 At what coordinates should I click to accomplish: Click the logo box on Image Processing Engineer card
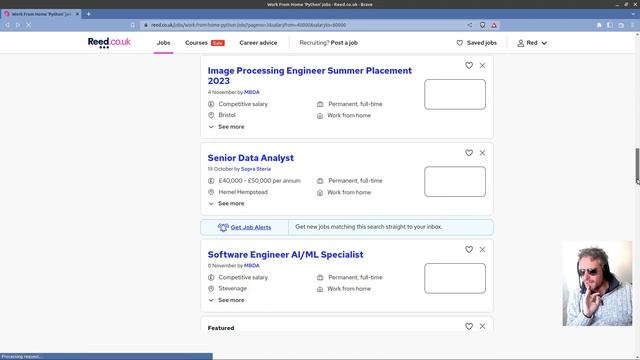pos(455,94)
